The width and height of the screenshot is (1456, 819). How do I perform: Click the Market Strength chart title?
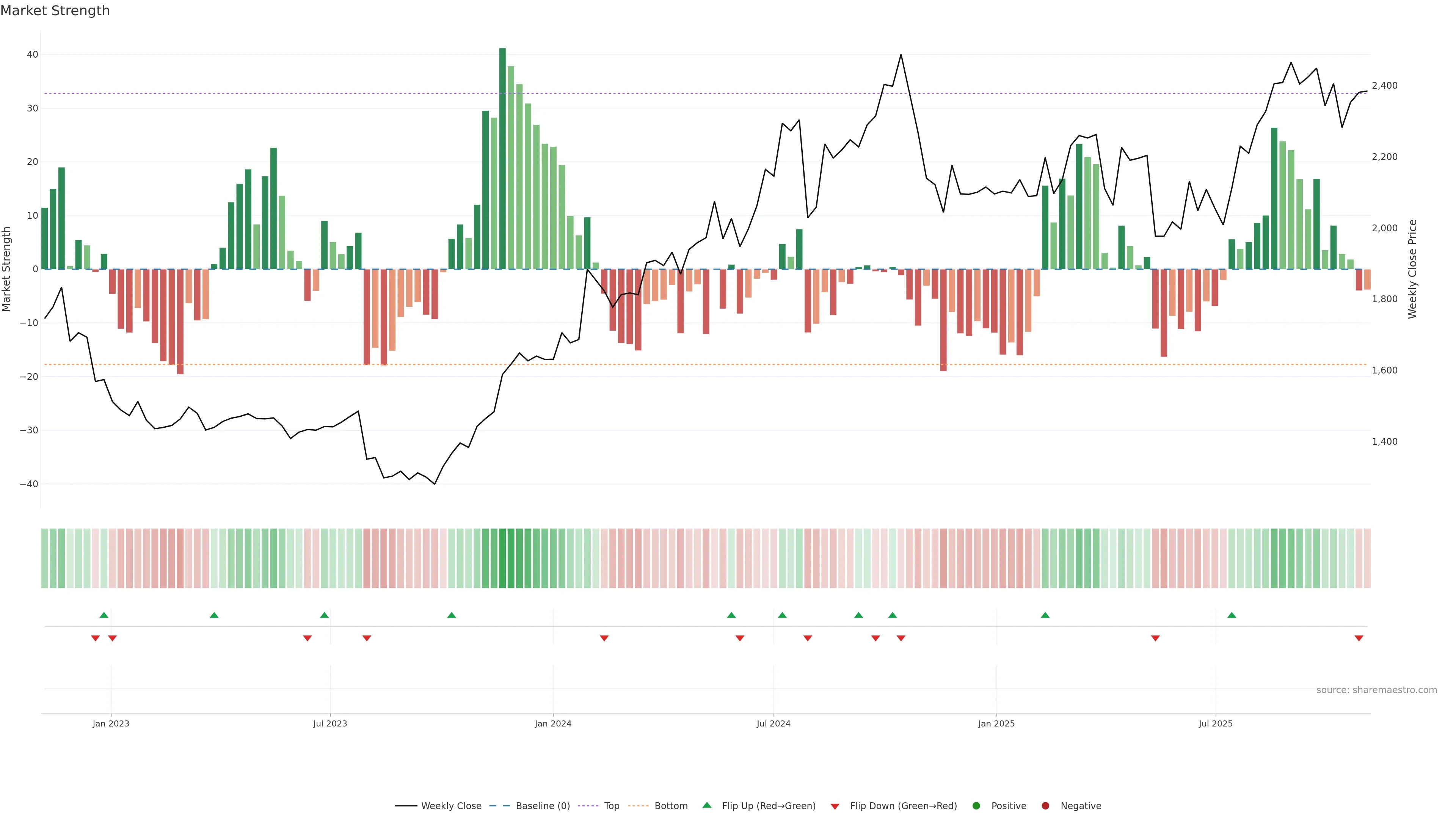55,11
